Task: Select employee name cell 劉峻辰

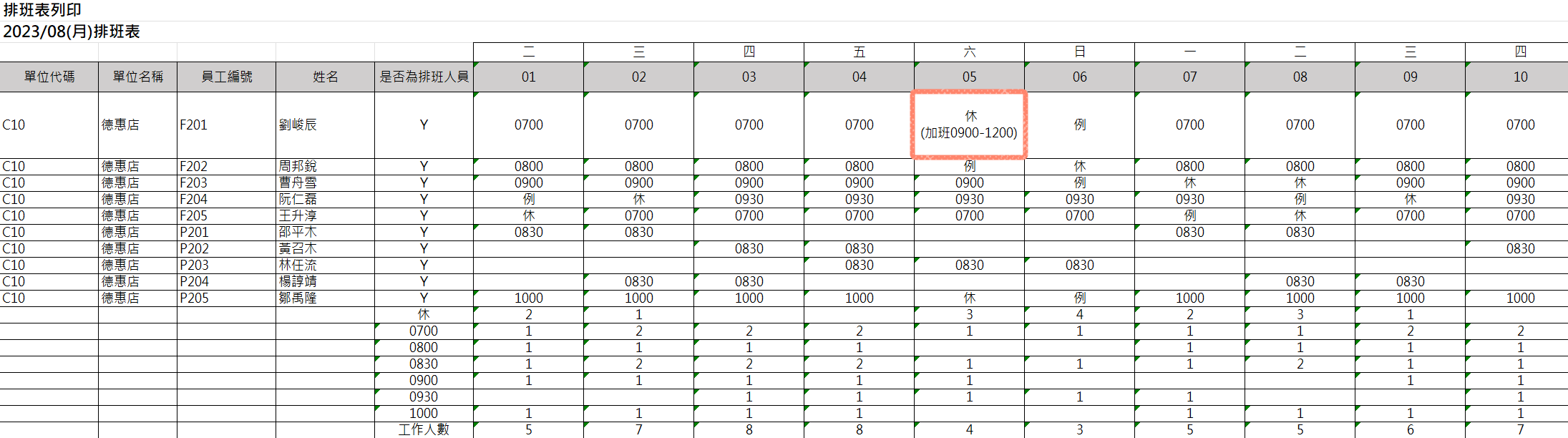Action: point(298,125)
